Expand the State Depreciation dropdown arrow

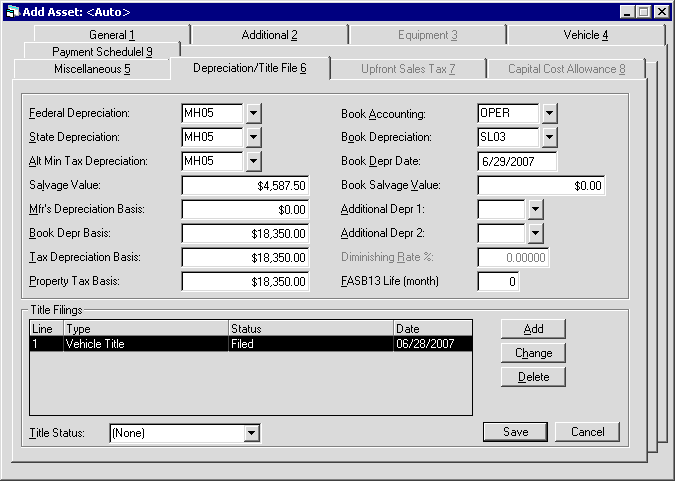pyautogui.click(x=254, y=137)
